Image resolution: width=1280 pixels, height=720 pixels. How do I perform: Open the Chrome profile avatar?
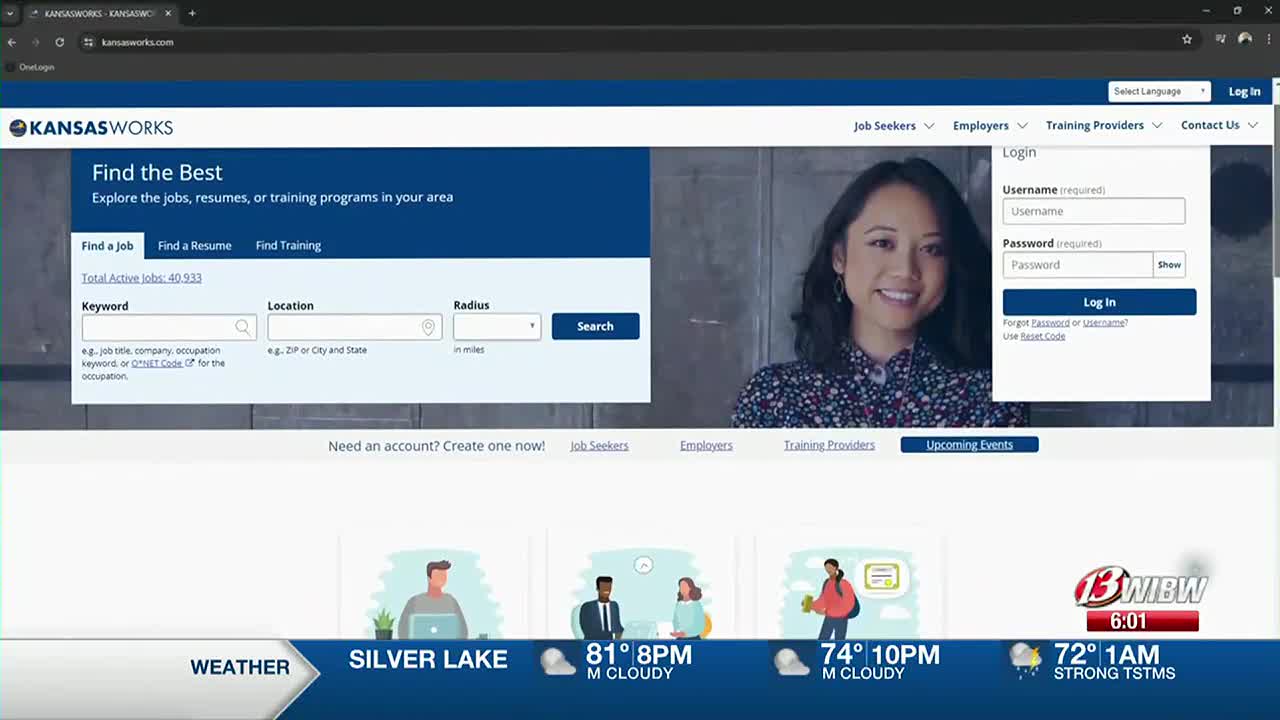(1245, 40)
